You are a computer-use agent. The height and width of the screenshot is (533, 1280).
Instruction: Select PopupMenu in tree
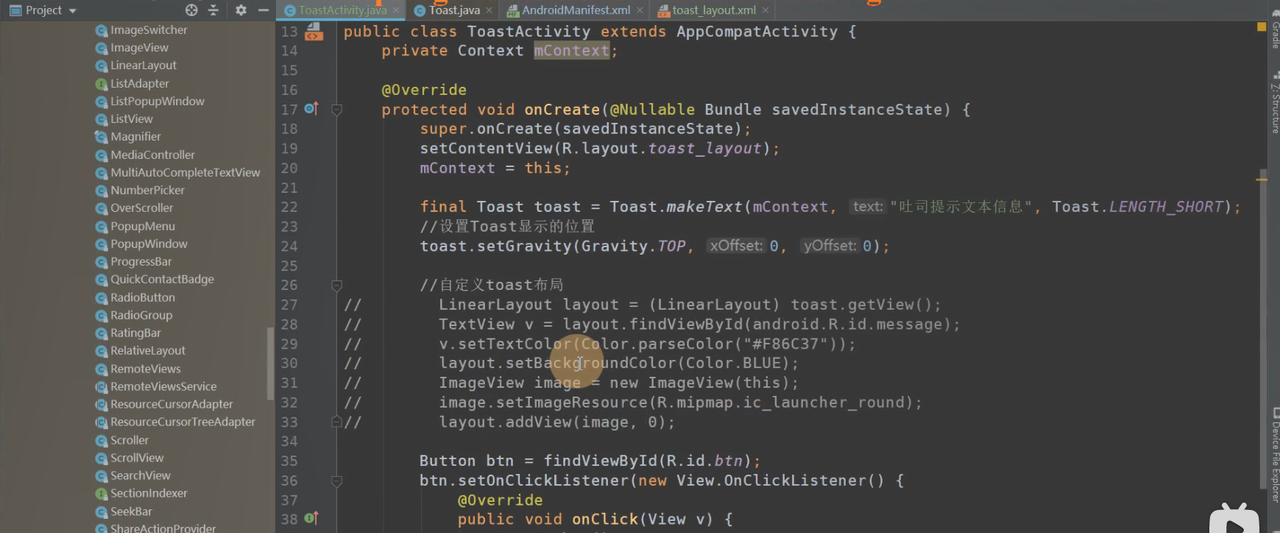pyautogui.click(x=142, y=226)
